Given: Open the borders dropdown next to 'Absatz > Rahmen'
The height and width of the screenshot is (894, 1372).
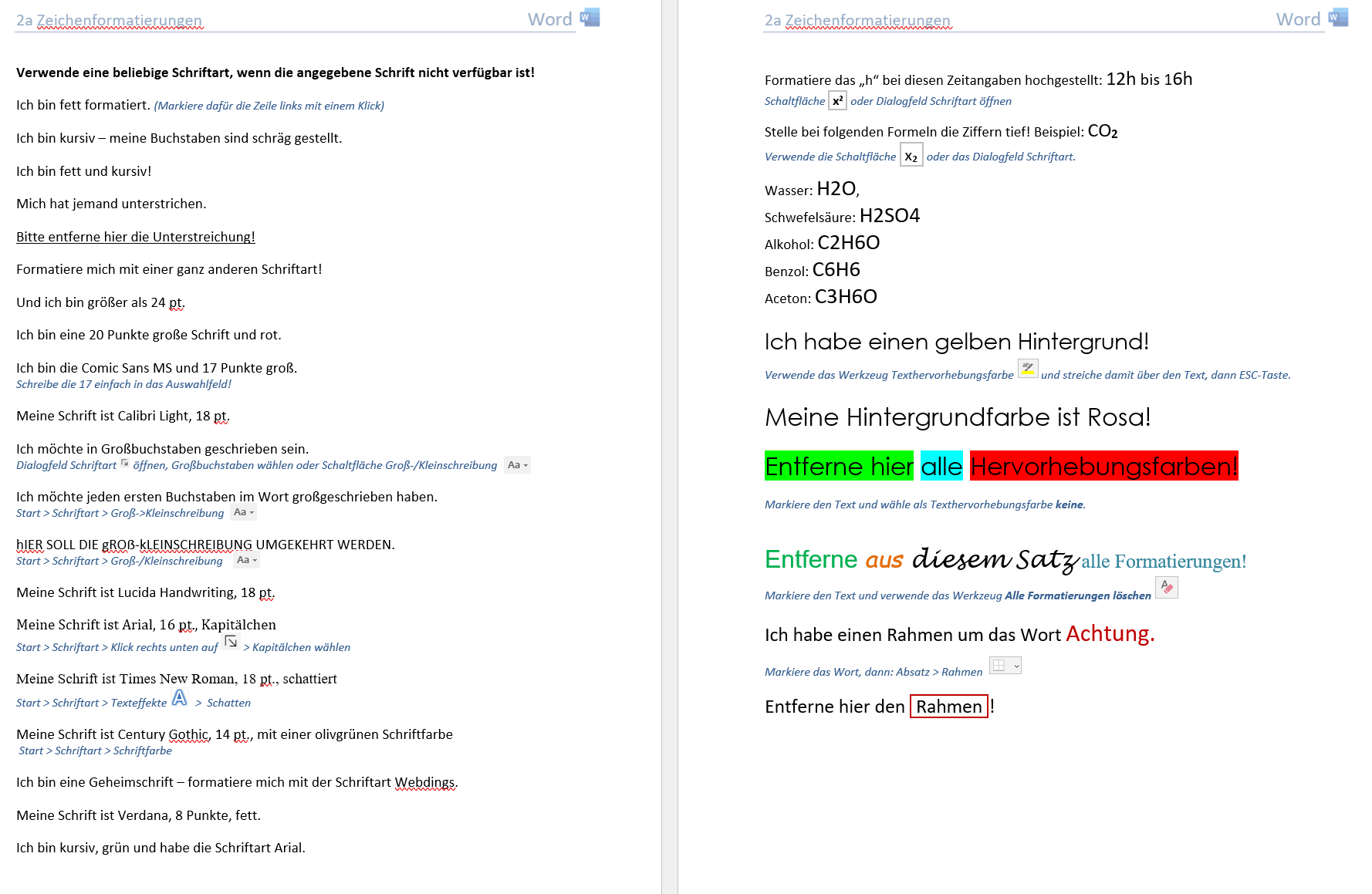Looking at the screenshot, I should pos(1005,666).
